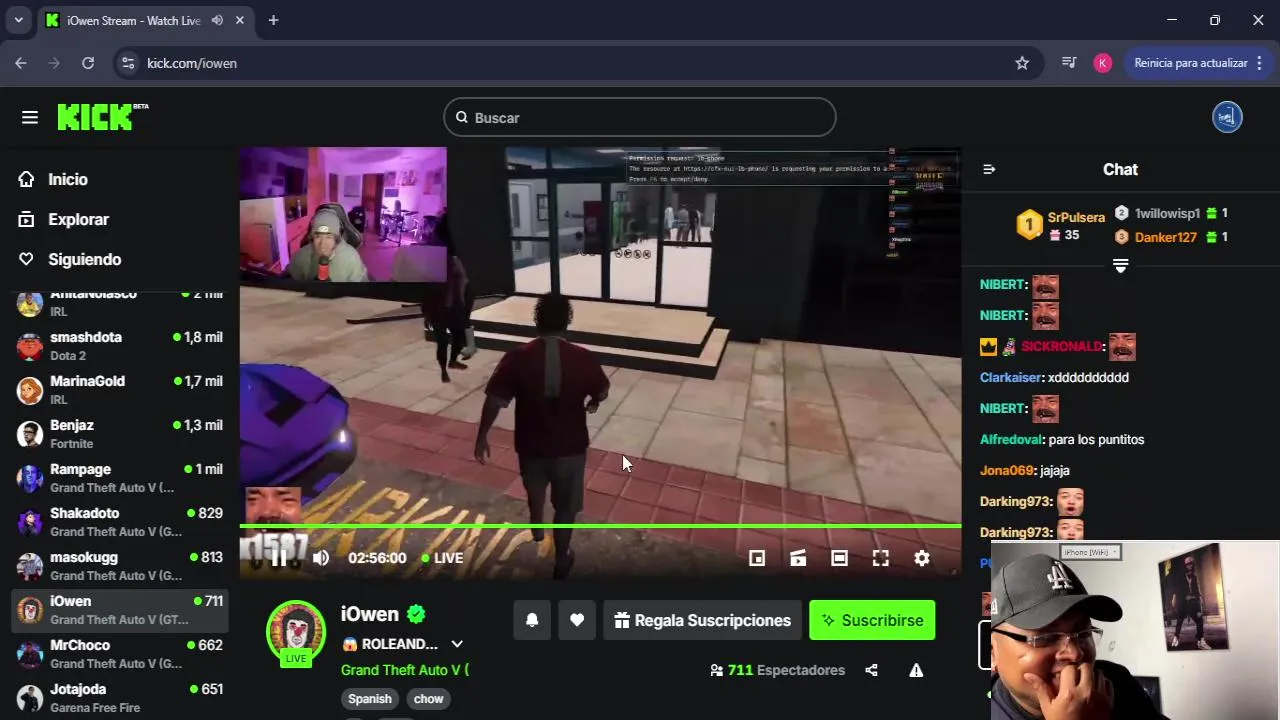Mute the stream volume
Viewport: 1280px width, 720px height.
321,558
